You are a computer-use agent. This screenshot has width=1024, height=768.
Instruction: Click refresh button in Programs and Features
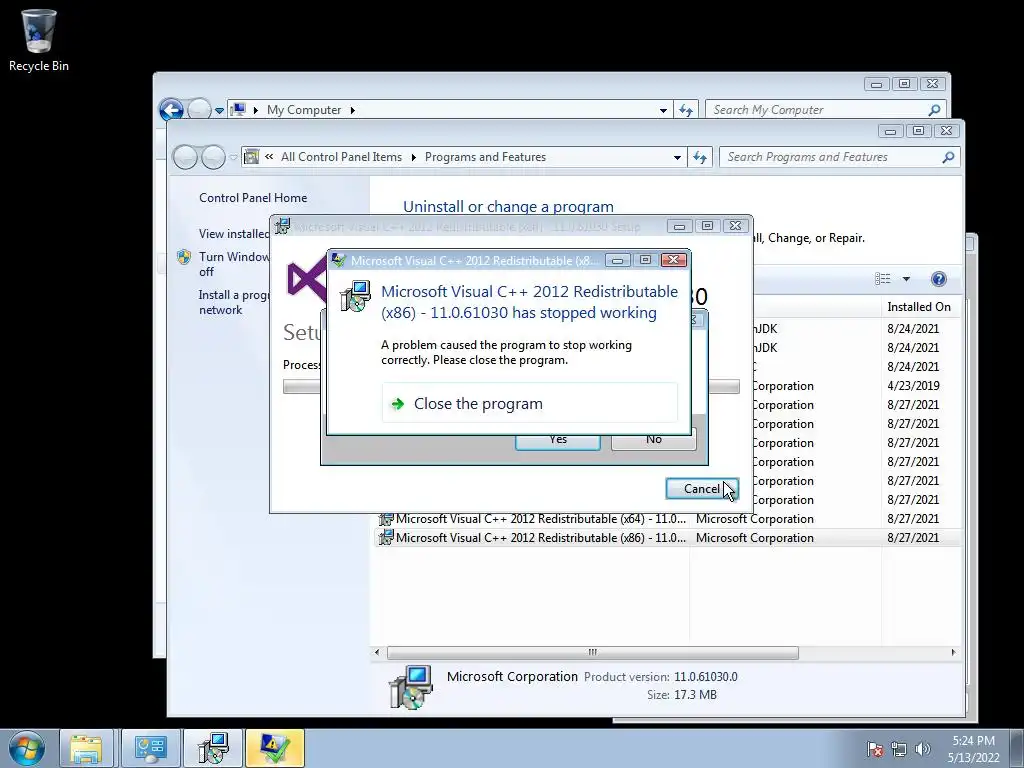coord(700,157)
